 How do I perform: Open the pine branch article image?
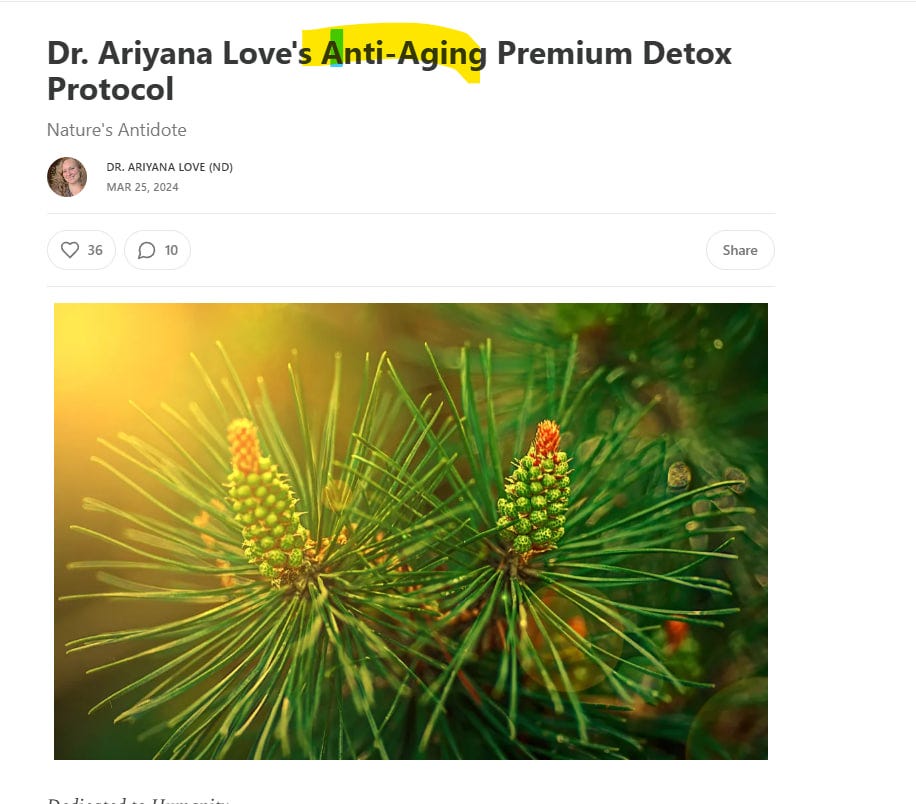click(x=411, y=531)
